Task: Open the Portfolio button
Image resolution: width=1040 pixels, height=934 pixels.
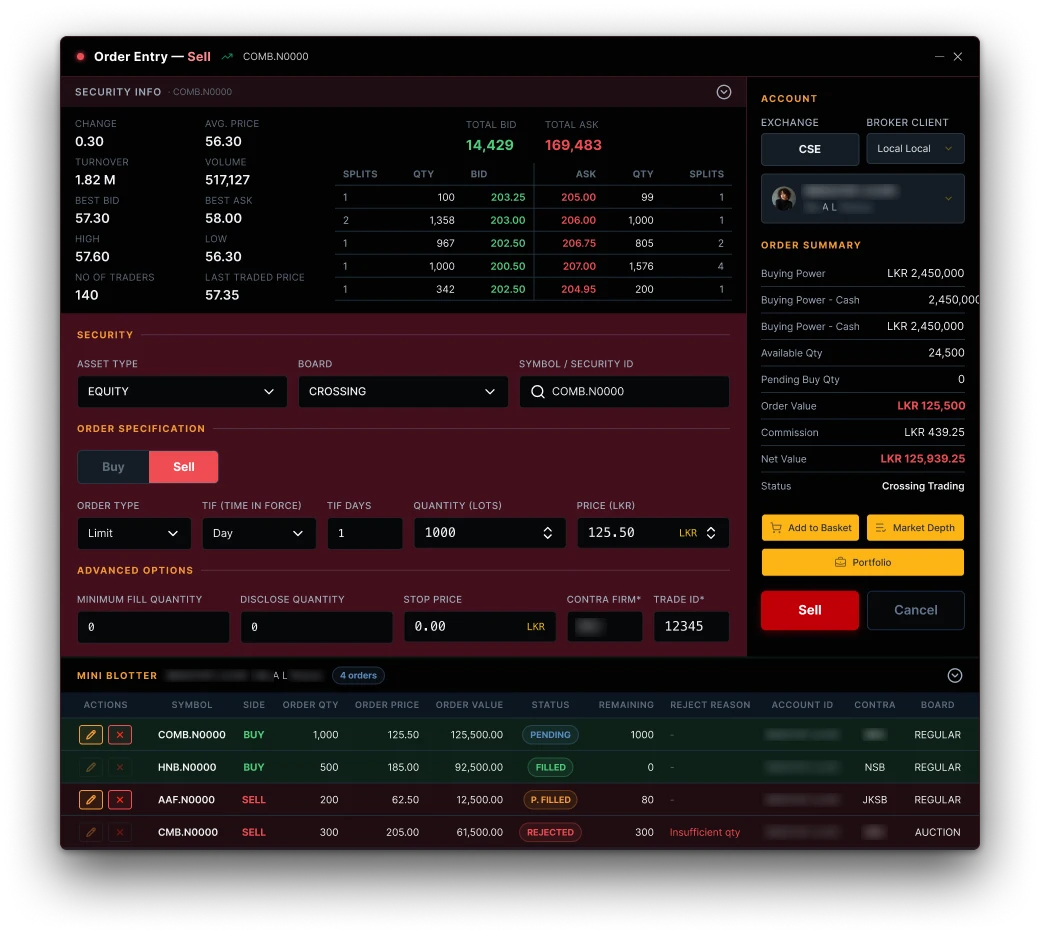Action: point(863,563)
